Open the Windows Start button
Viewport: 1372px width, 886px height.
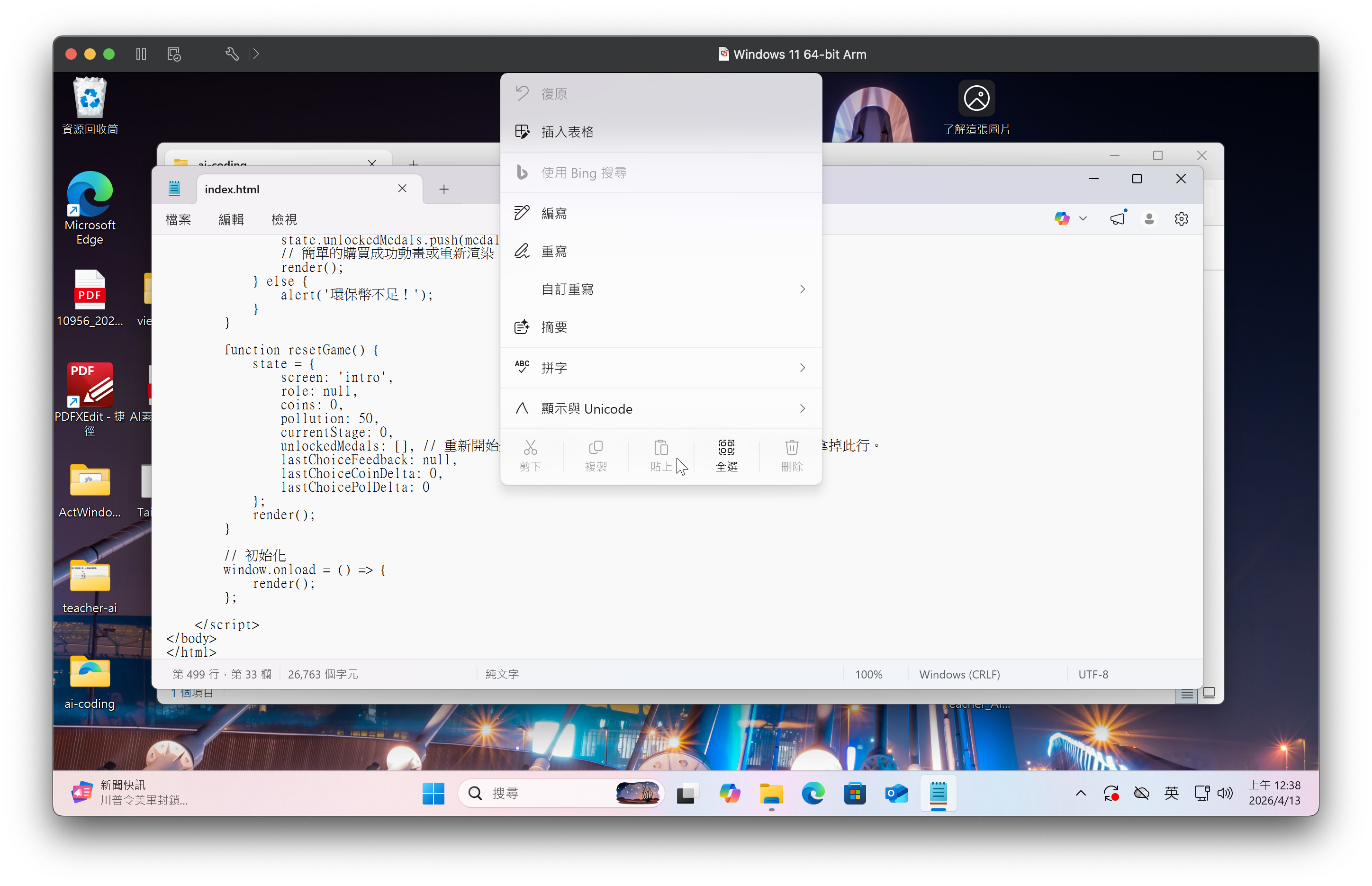[433, 793]
